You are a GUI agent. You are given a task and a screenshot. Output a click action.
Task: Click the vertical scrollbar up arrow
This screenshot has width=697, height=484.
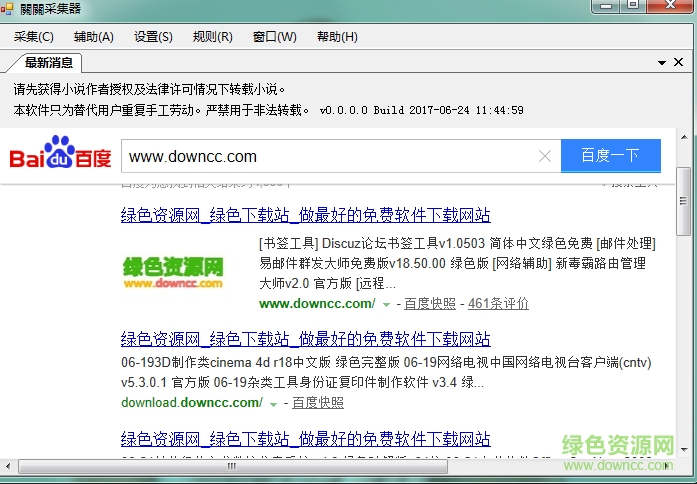[684, 137]
